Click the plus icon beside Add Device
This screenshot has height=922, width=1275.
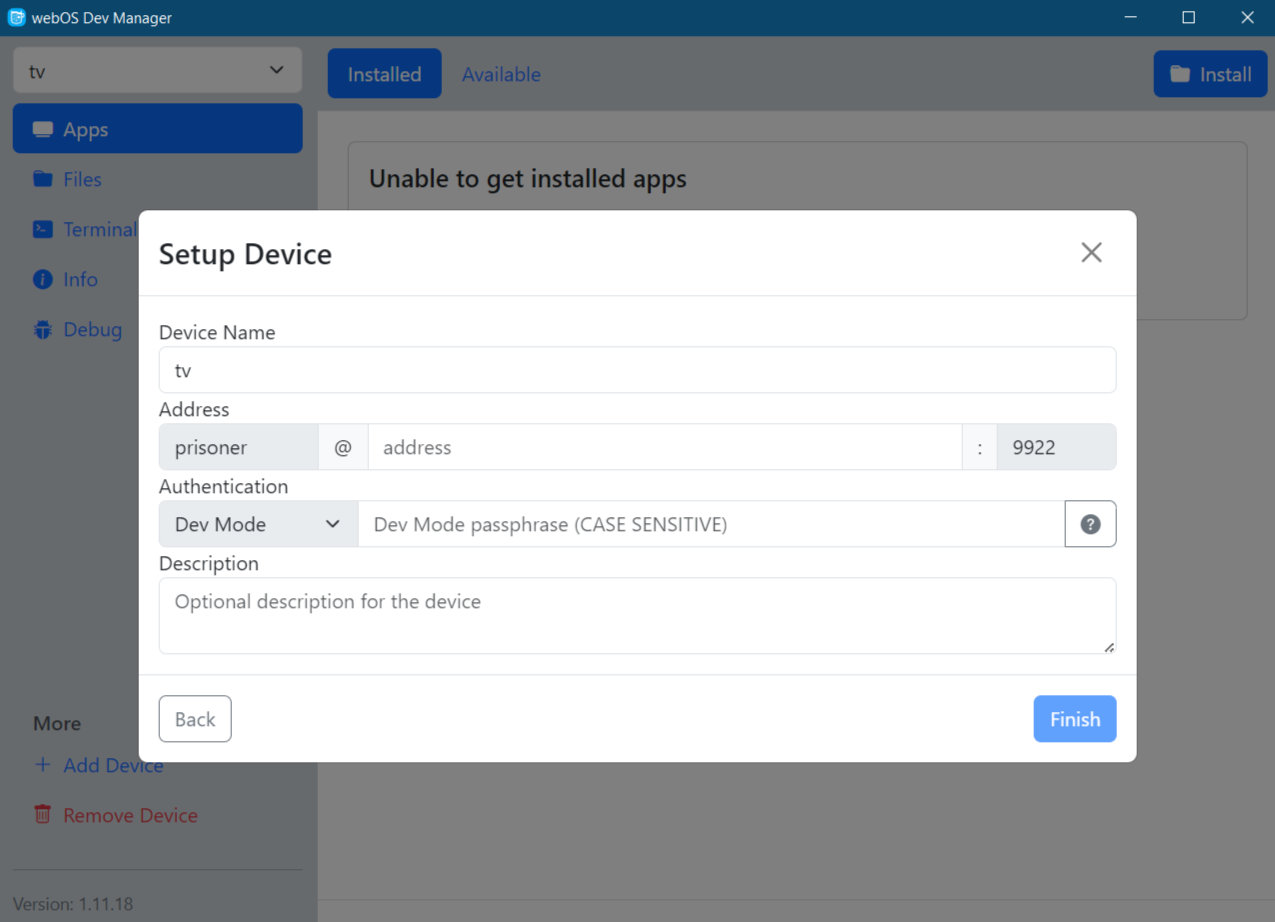pyautogui.click(x=43, y=765)
